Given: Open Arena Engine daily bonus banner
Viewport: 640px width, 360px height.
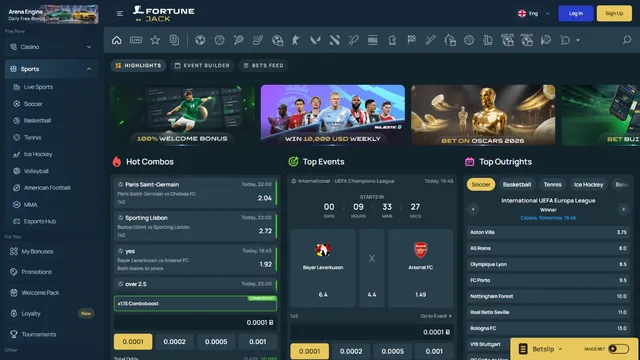Looking at the screenshot, I should point(53,14).
